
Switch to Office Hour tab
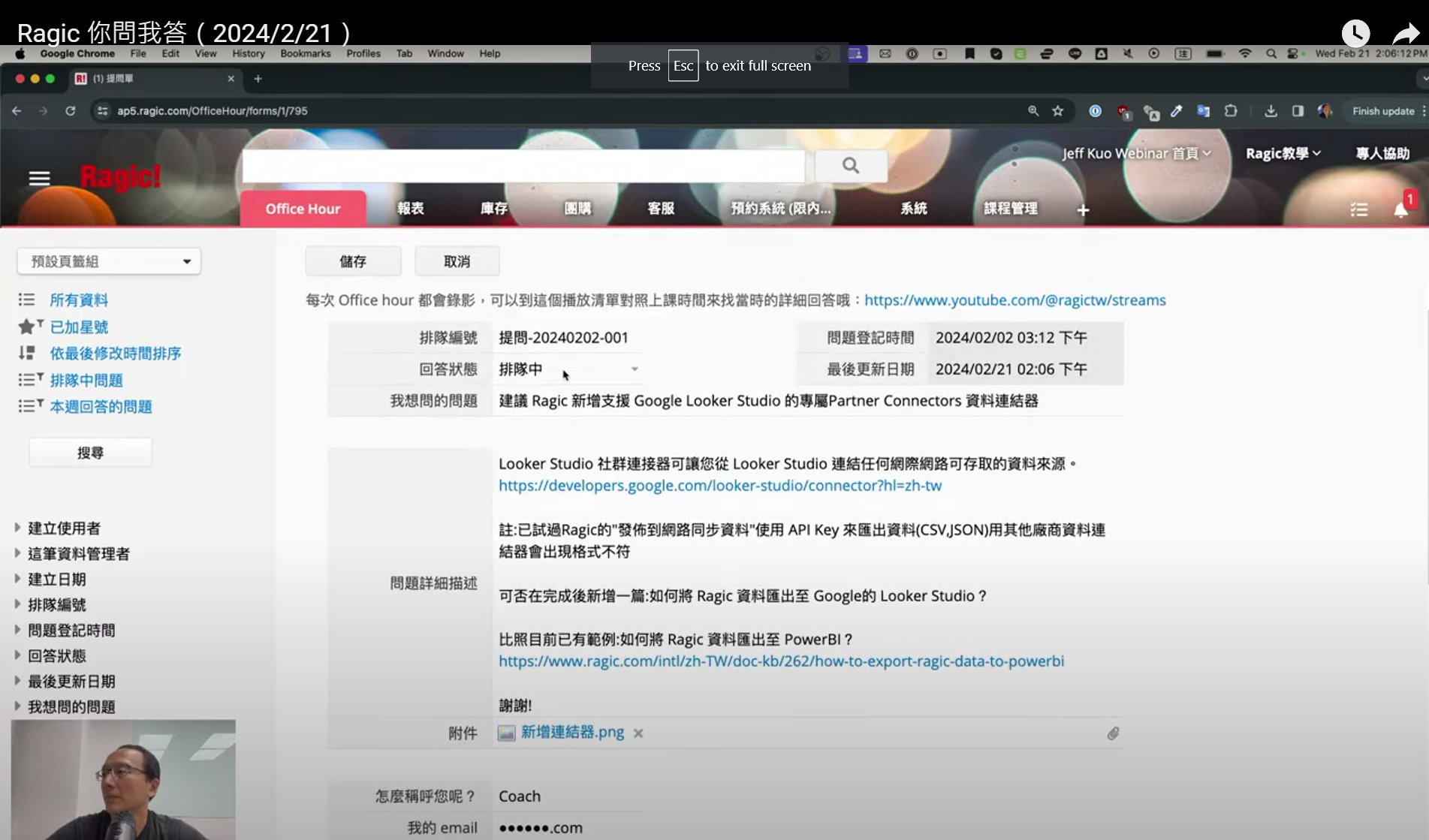tap(303, 209)
